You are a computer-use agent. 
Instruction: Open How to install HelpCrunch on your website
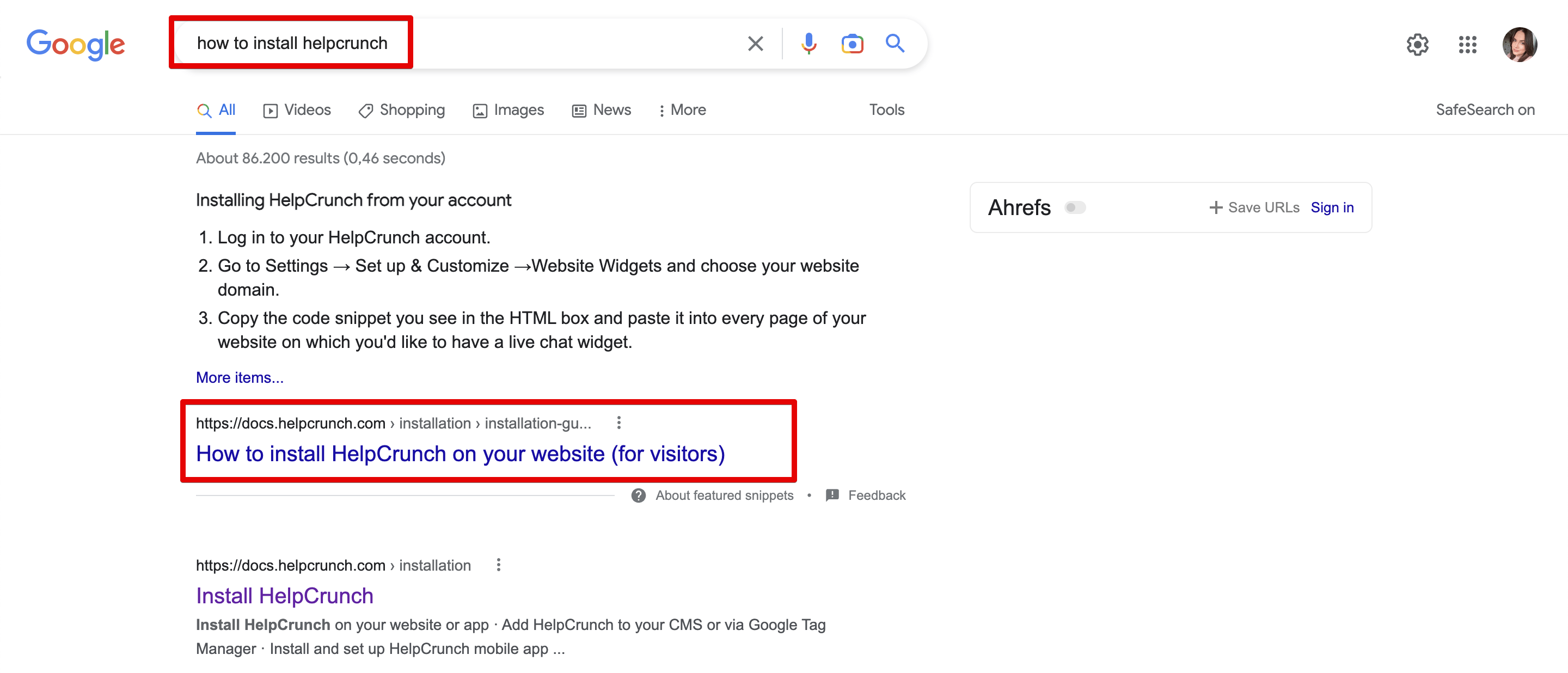(460, 454)
